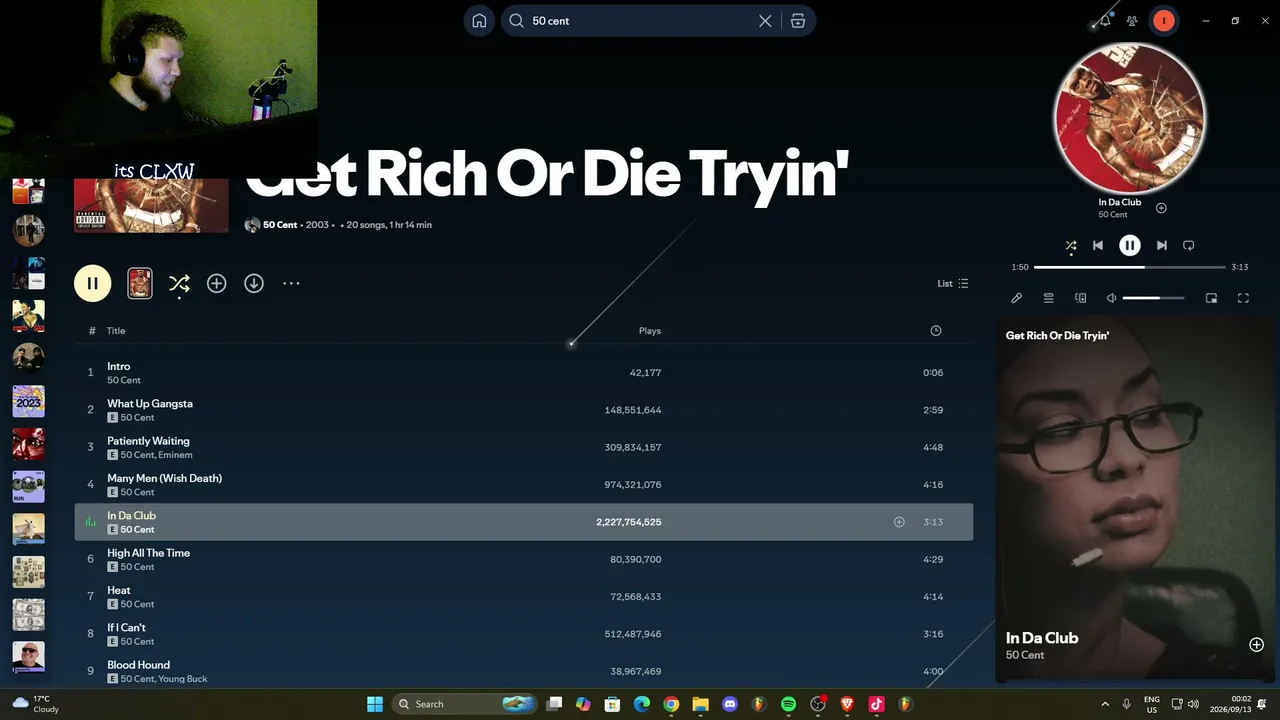Image resolution: width=1280 pixels, height=720 pixels.
Task: Open the dollar bill playlist in sidebar
Action: pos(28,614)
